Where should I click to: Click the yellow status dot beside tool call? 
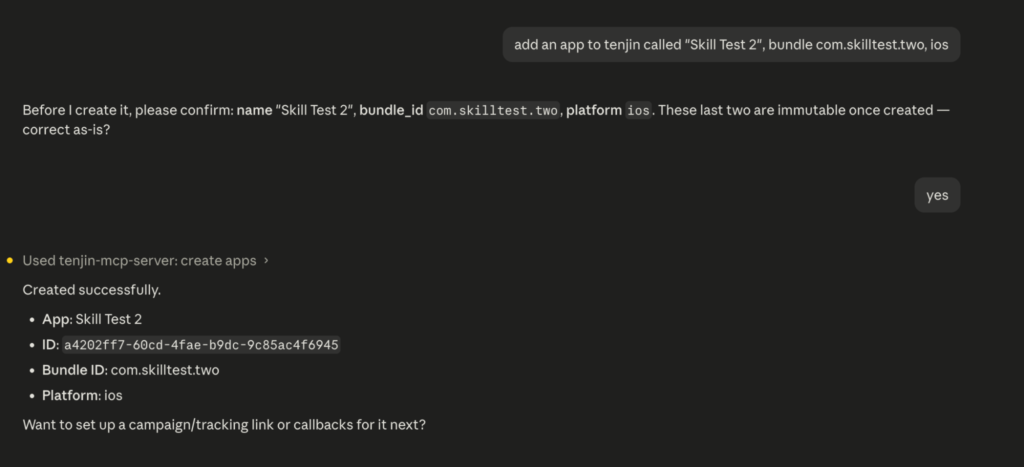pyautogui.click(x=10, y=261)
